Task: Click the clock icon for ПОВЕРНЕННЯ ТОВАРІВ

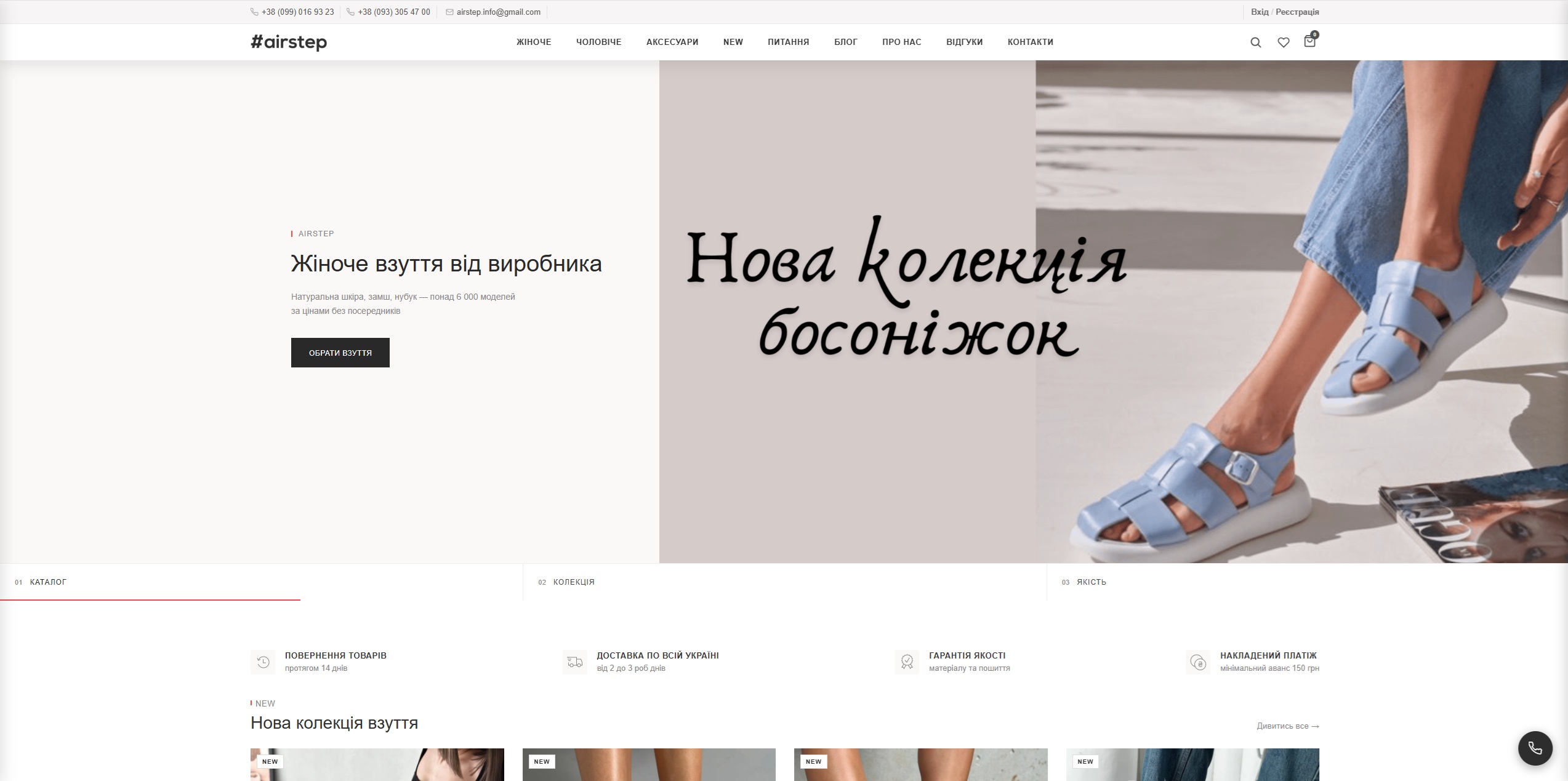Action: pos(263,661)
